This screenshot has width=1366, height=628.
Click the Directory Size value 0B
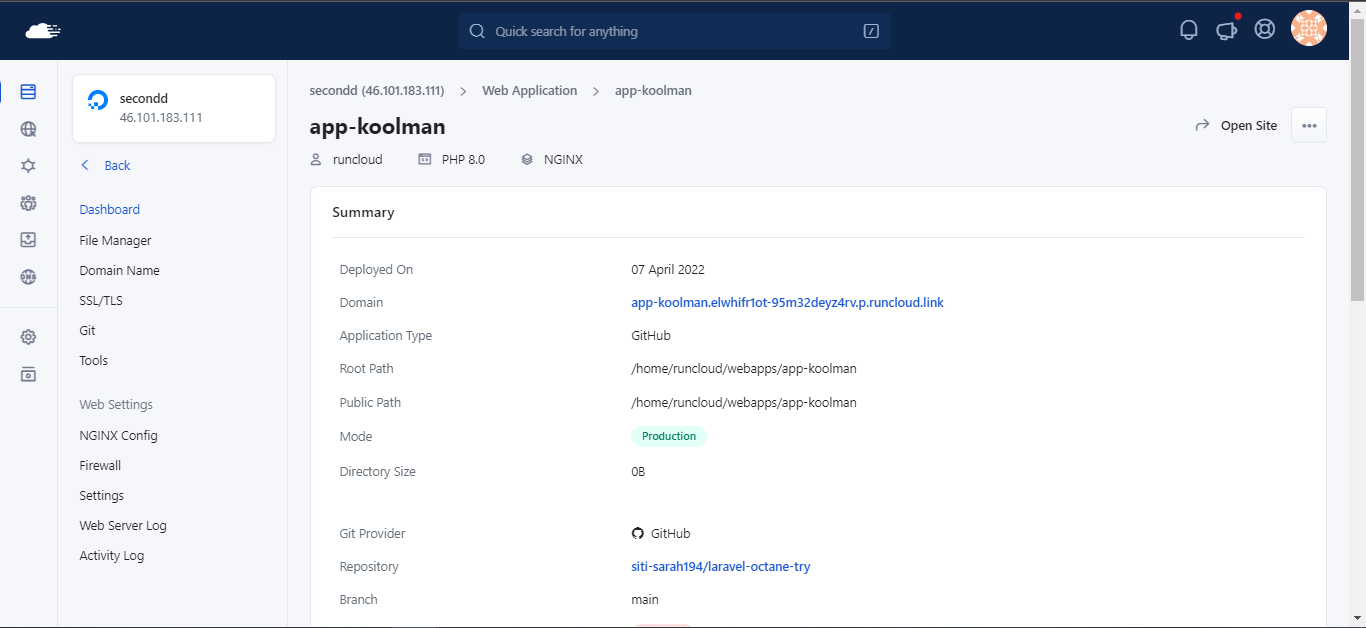coord(638,472)
